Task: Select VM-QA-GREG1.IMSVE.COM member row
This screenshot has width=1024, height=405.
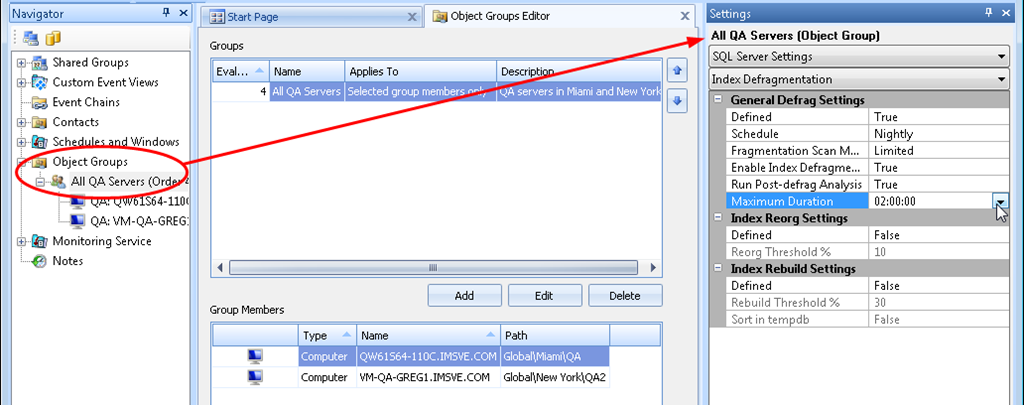Action: 411,377
